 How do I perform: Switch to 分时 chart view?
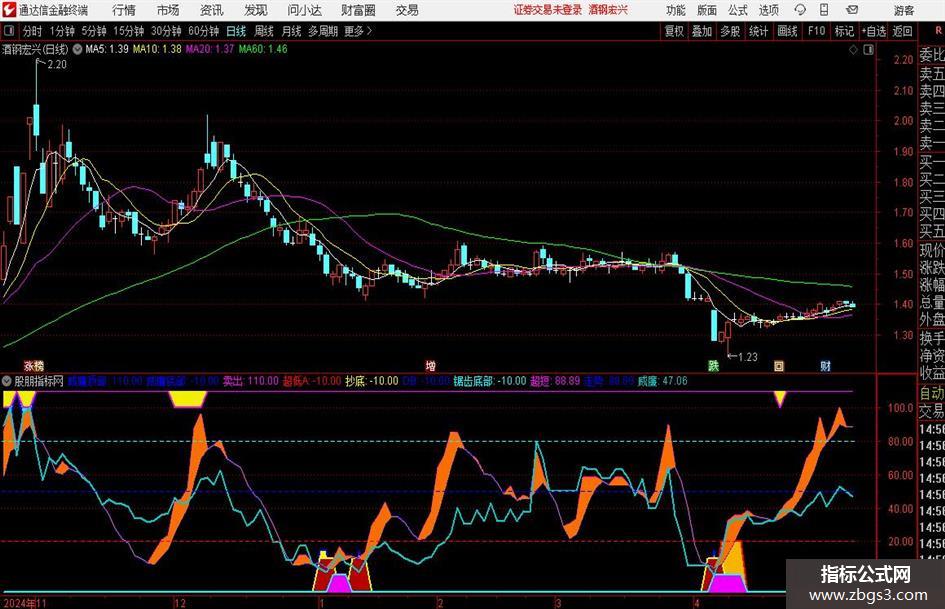click(x=32, y=31)
